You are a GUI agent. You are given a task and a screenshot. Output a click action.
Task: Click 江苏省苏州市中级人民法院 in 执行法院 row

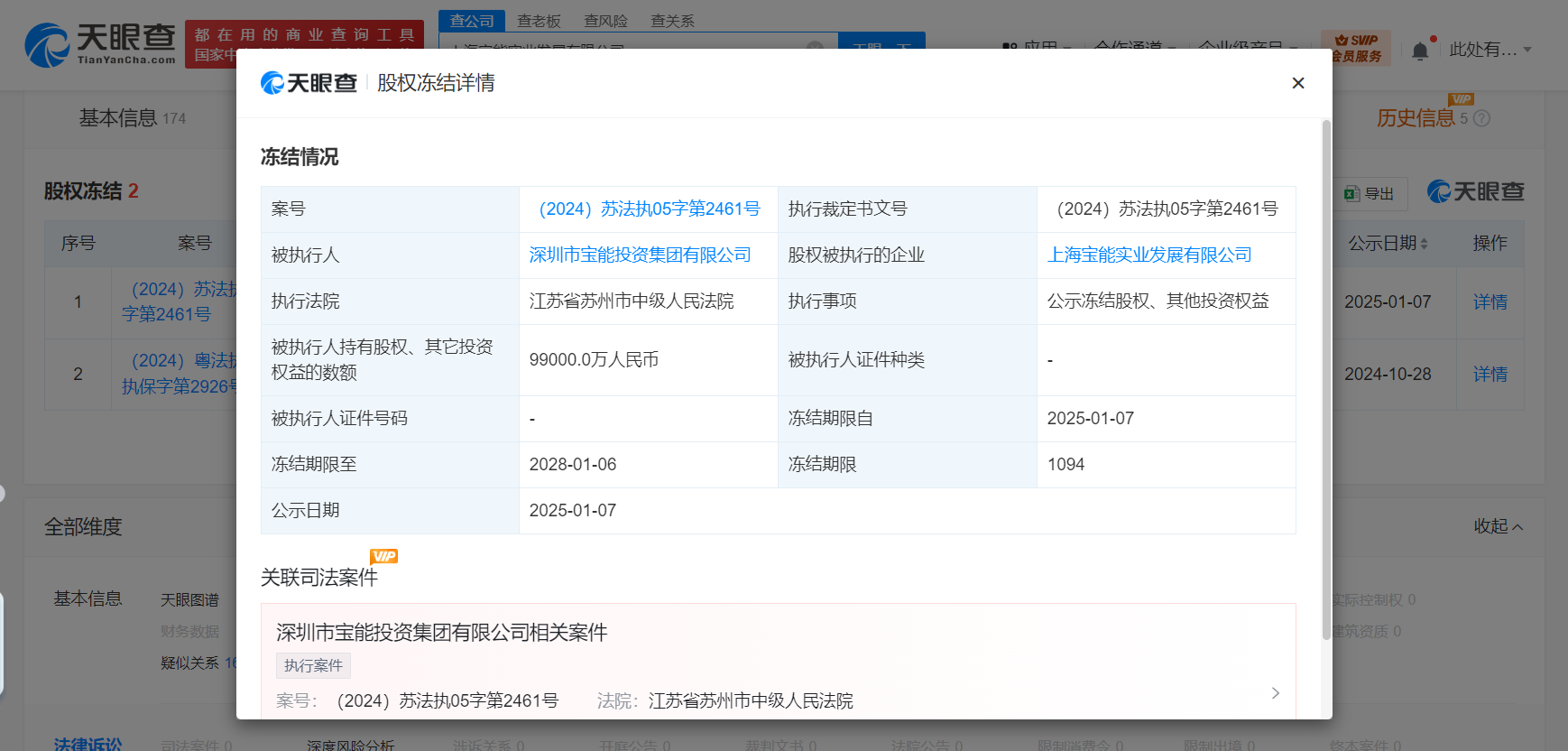[632, 301]
